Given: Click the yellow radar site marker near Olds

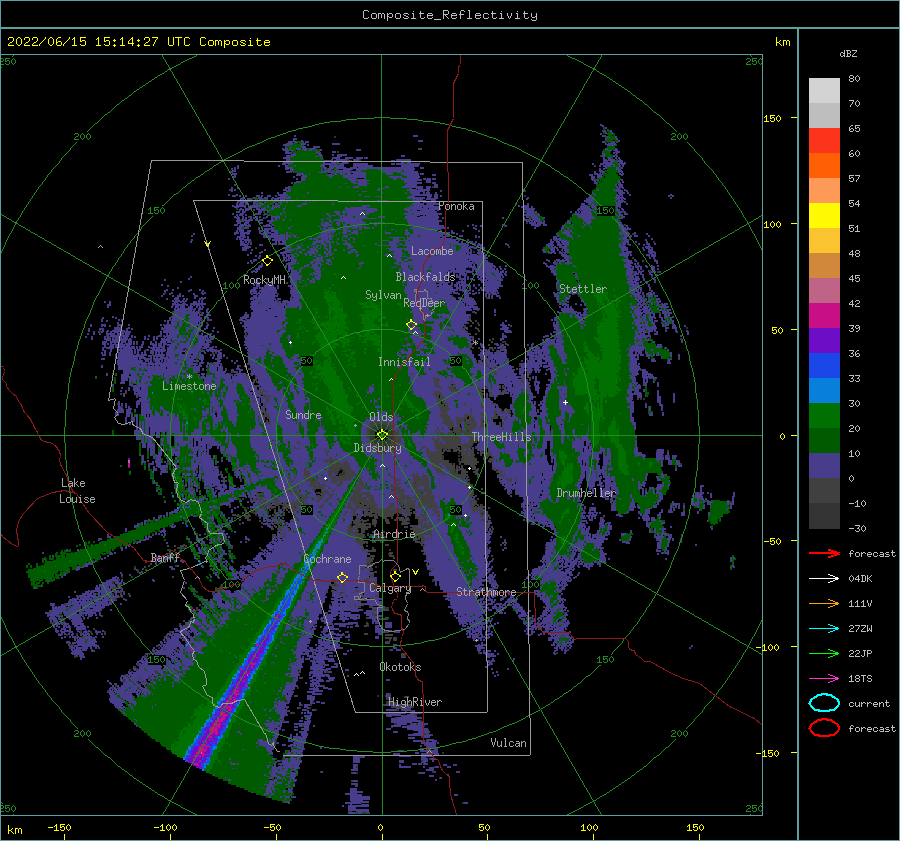Looking at the screenshot, I should coord(382,435).
